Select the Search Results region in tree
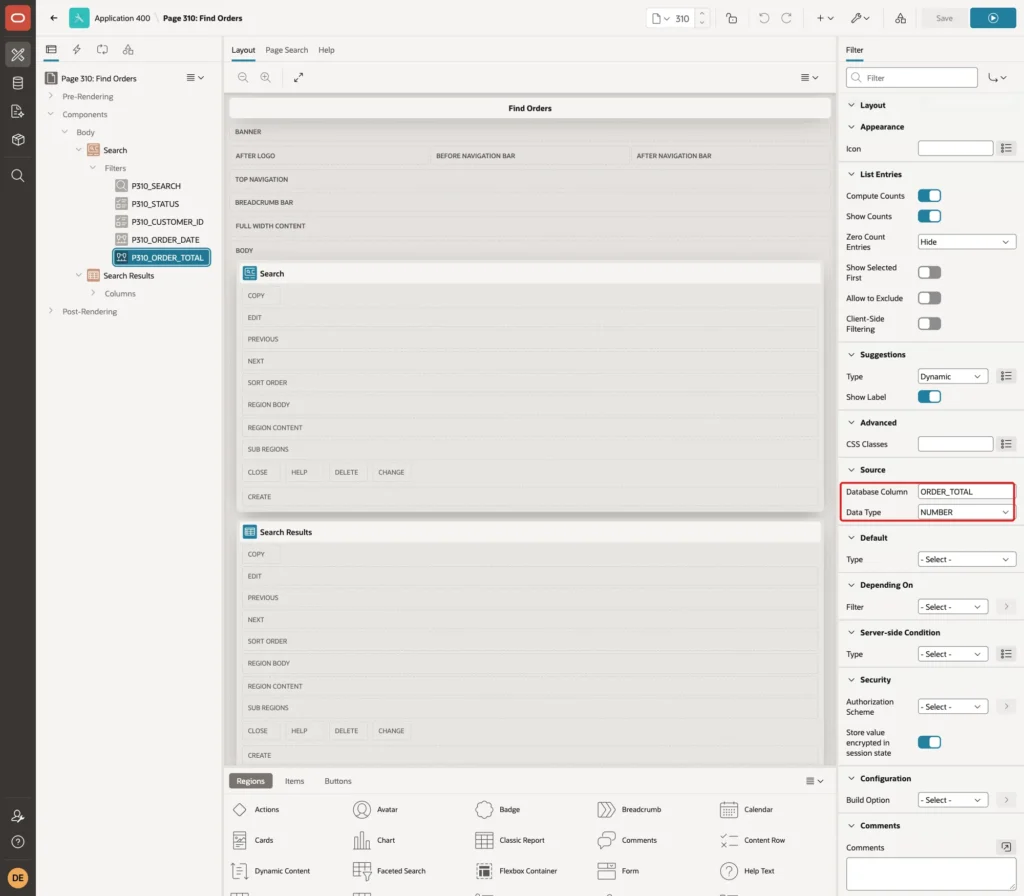Screen dimensions: 1024x896 pyautogui.click(x=129, y=276)
